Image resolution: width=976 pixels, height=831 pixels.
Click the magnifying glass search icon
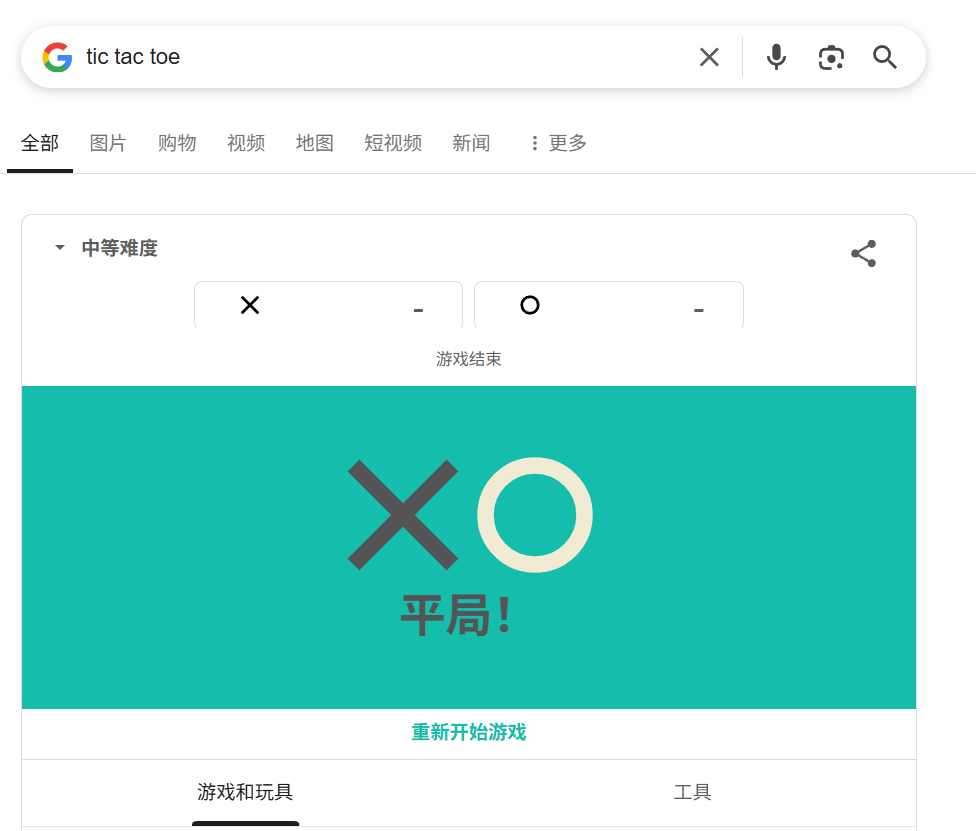coord(885,57)
